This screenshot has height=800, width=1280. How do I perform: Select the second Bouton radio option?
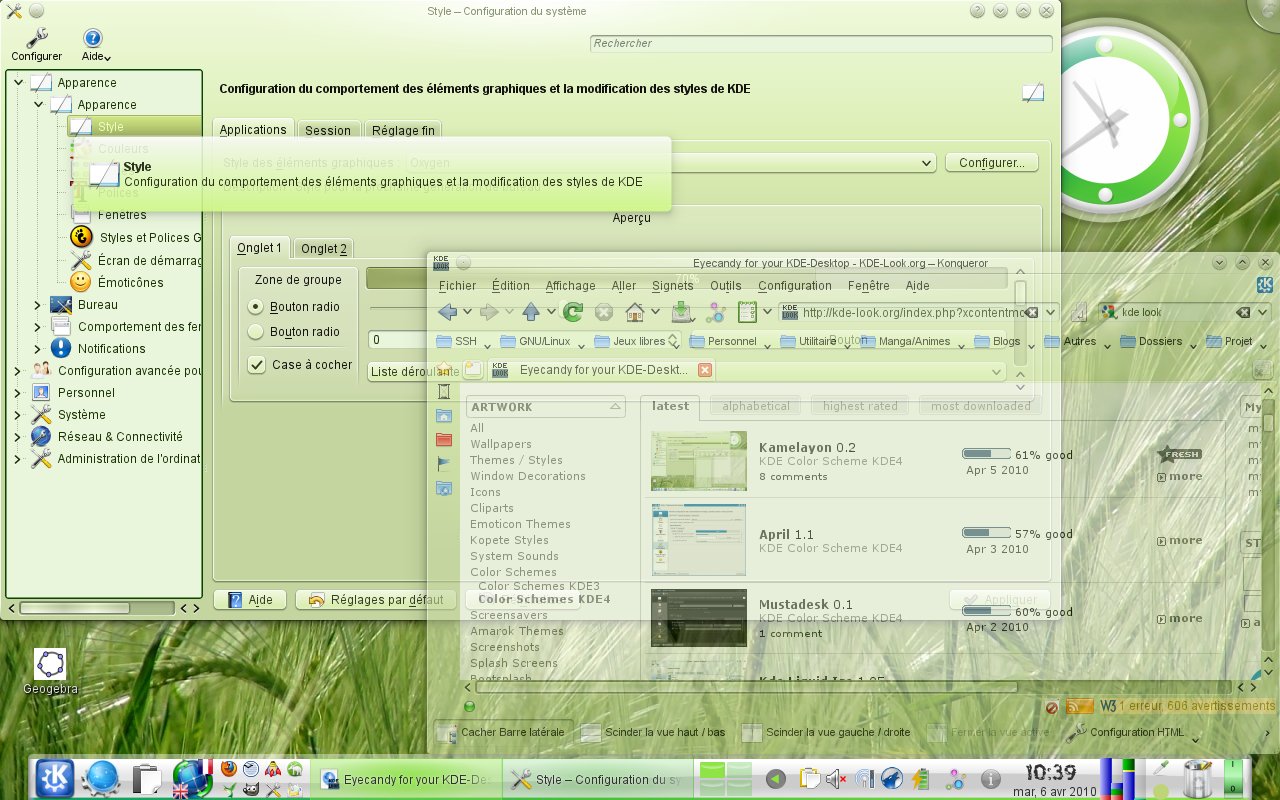click(x=256, y=331)
